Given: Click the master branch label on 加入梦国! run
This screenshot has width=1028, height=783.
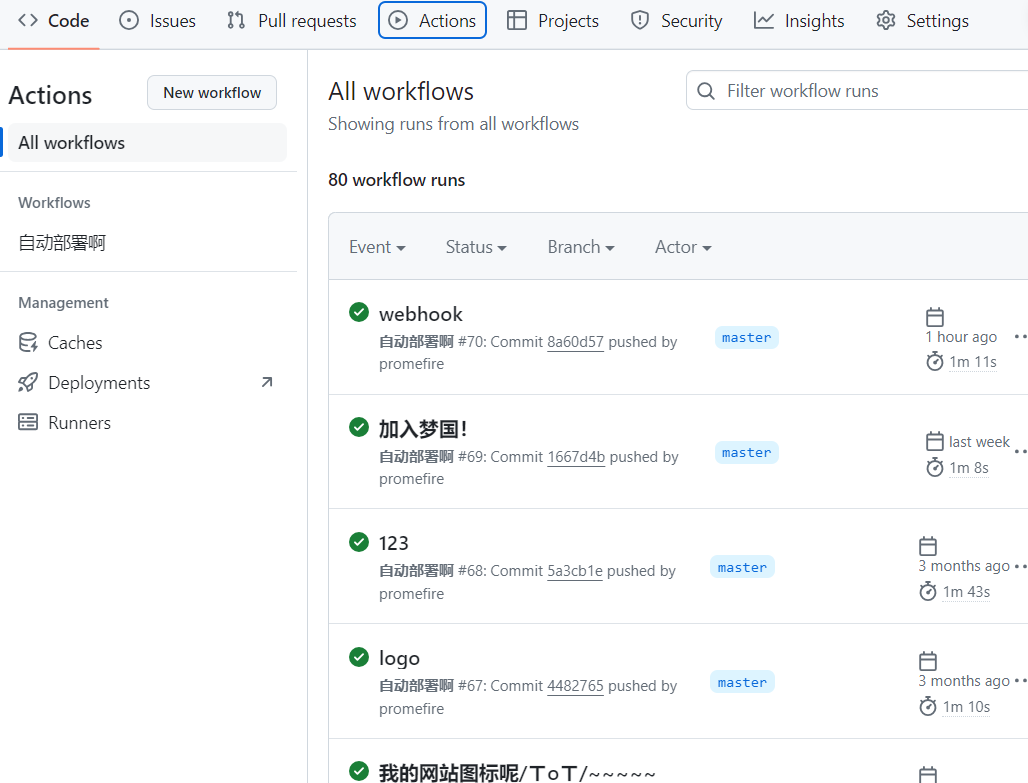Looking at the screenshot, I should point(746,452).
